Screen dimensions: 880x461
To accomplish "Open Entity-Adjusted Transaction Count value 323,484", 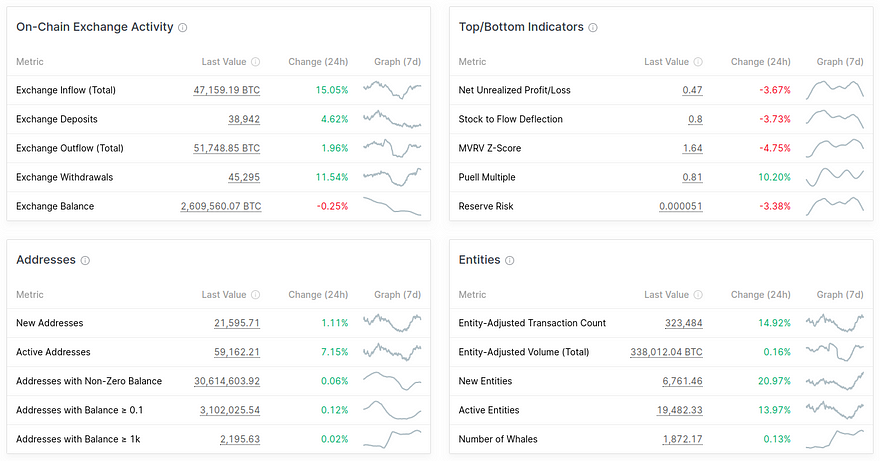I will tap(684, 323).
